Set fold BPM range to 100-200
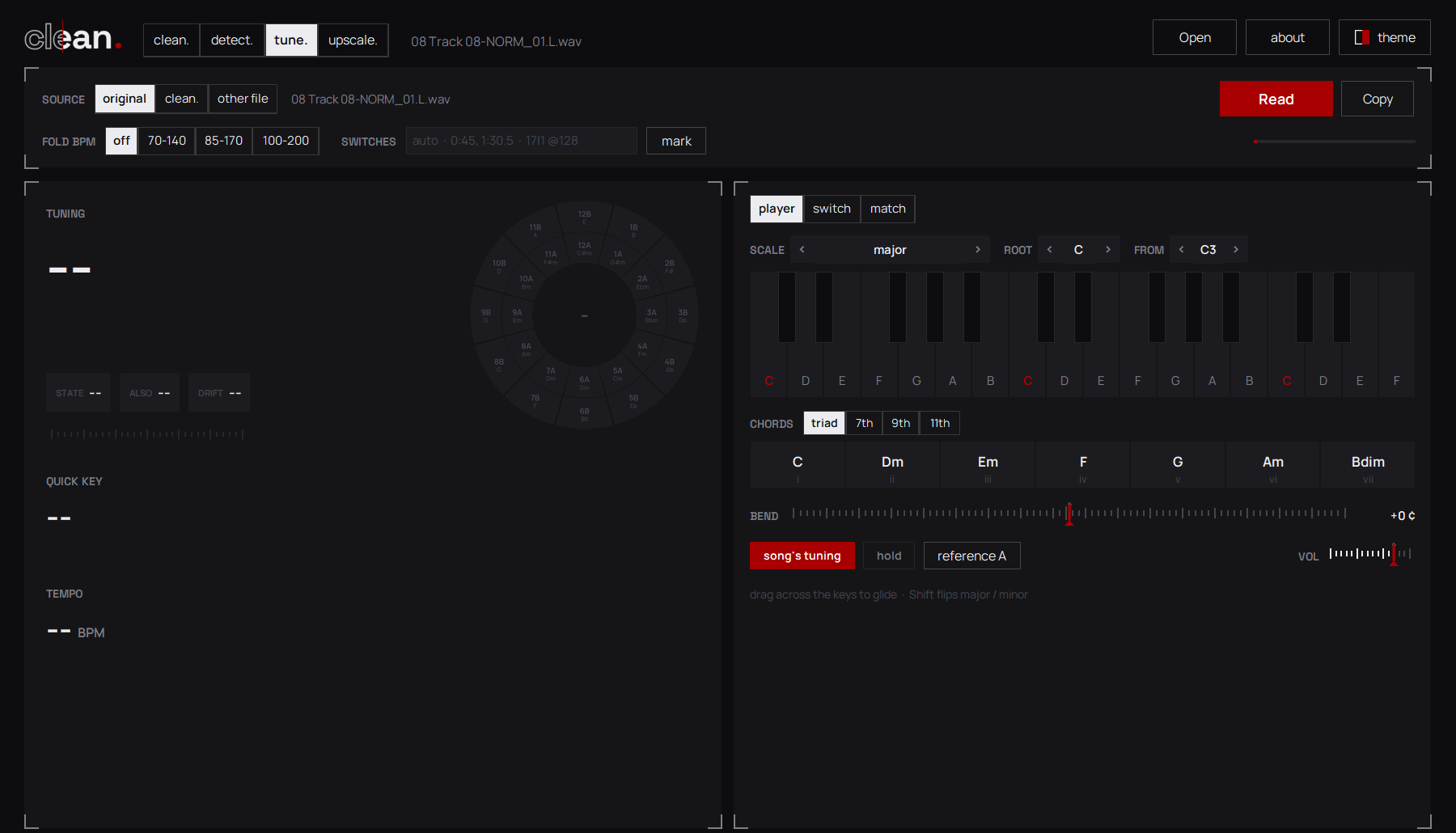This screenshot has height=833, width=1456. click(286, 141)
